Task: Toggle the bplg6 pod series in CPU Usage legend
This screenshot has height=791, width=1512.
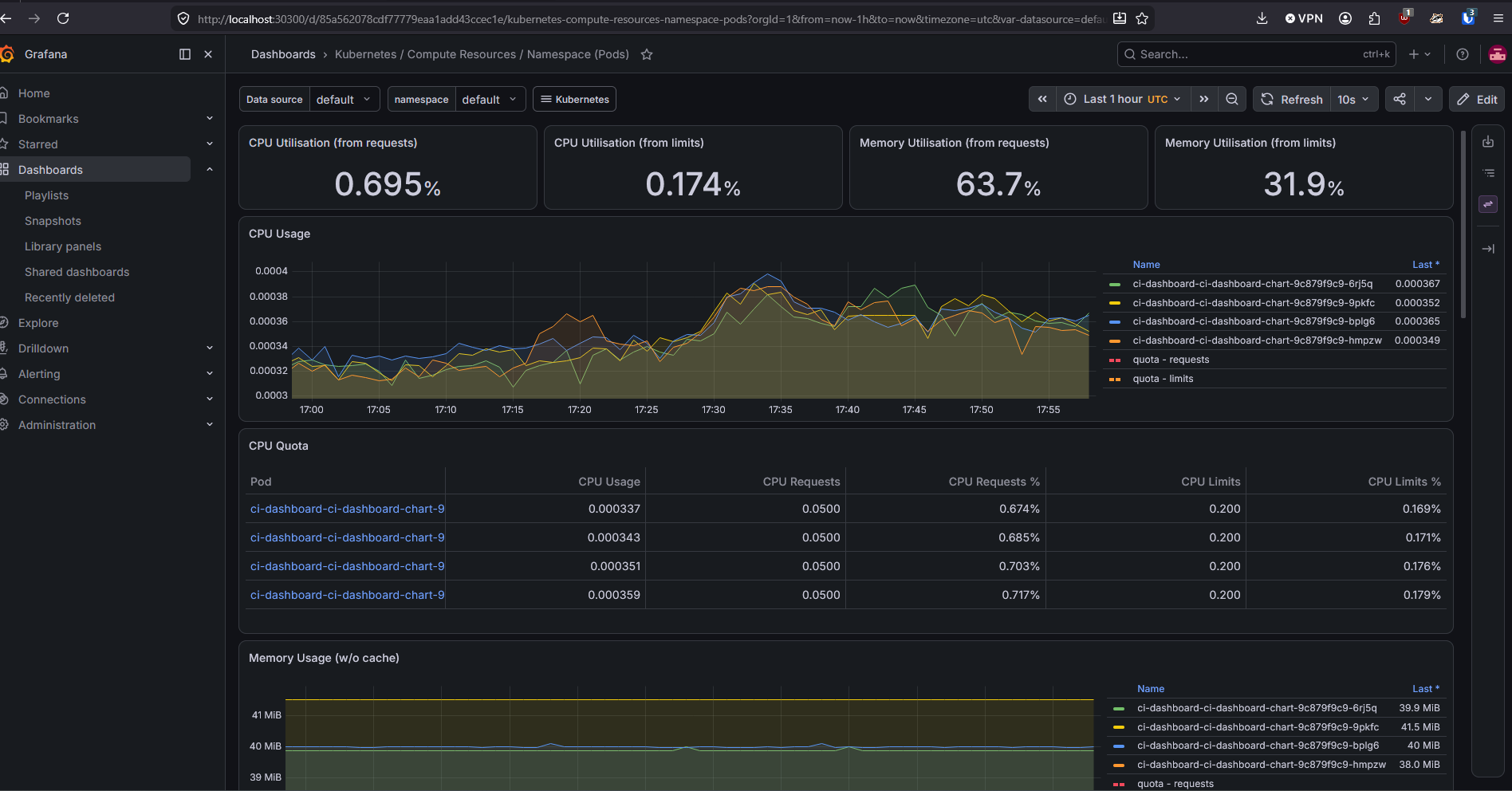Action: point(1253,321)
